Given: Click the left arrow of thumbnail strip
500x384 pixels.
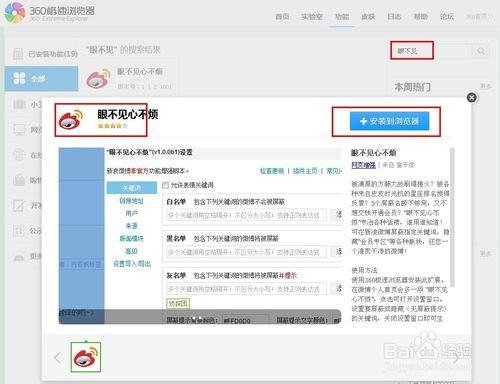Looking at the screenshot, I should coord(57,358).
